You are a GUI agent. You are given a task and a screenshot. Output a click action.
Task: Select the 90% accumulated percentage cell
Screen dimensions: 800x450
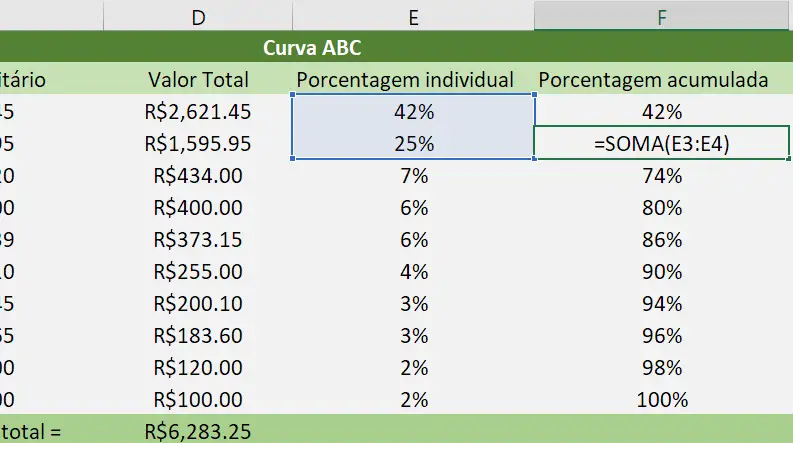[x=662, y=272]
